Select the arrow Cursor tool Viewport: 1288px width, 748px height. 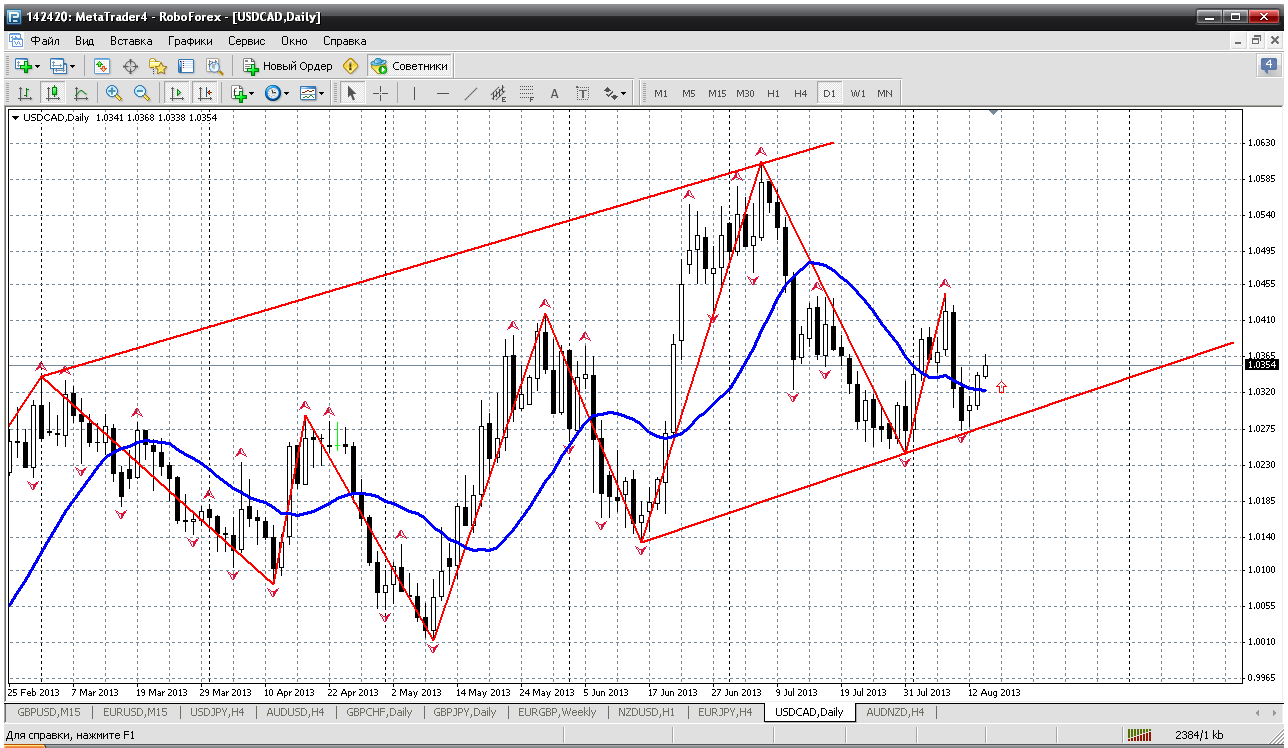[x=351, y=93]
